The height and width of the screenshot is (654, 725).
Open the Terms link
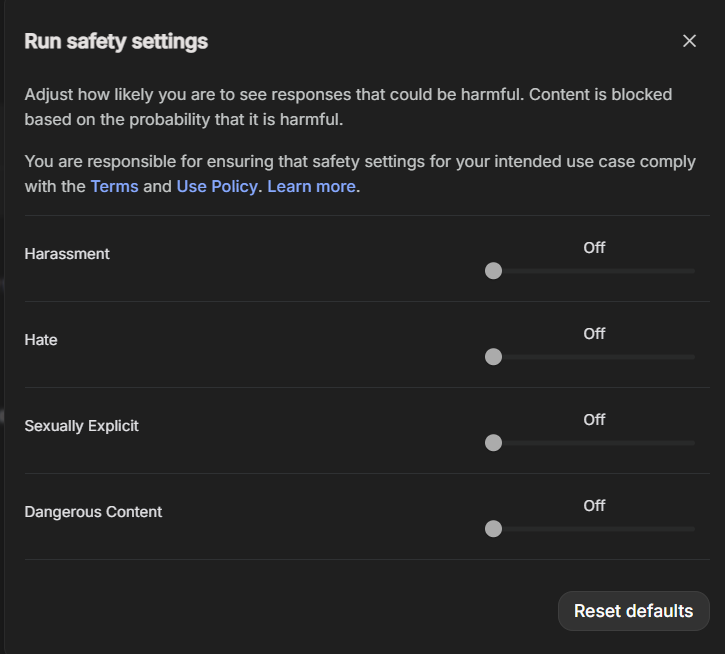114,186
